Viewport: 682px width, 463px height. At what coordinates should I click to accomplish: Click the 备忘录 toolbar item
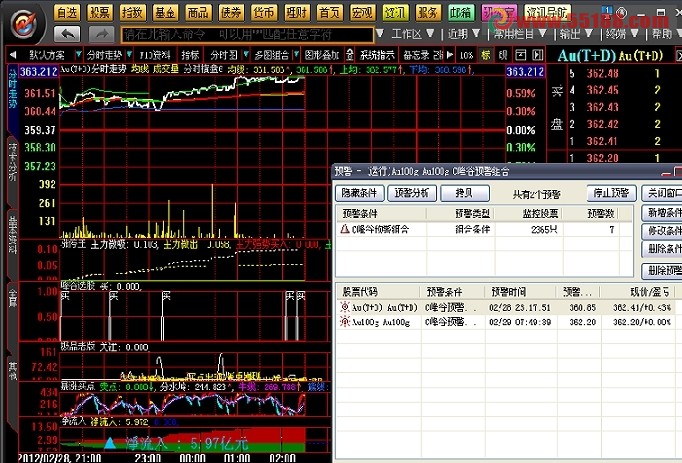[416, 55]
